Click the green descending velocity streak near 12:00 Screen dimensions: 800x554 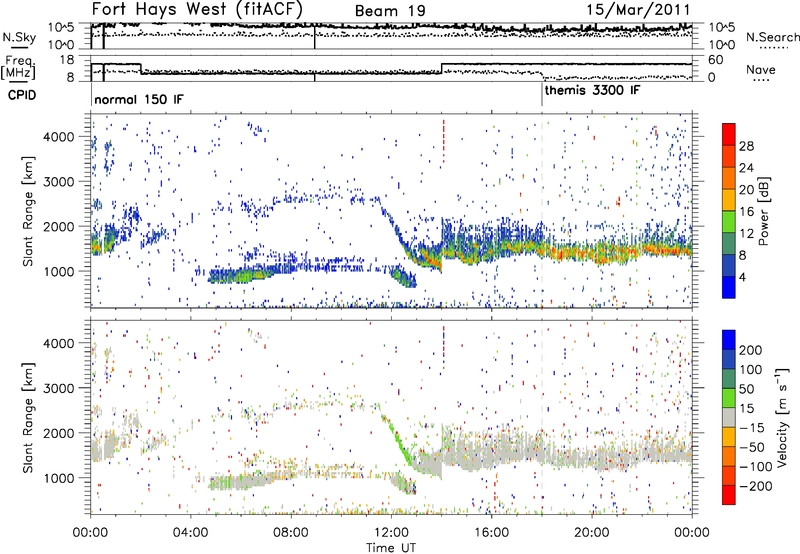pos(397,439)
